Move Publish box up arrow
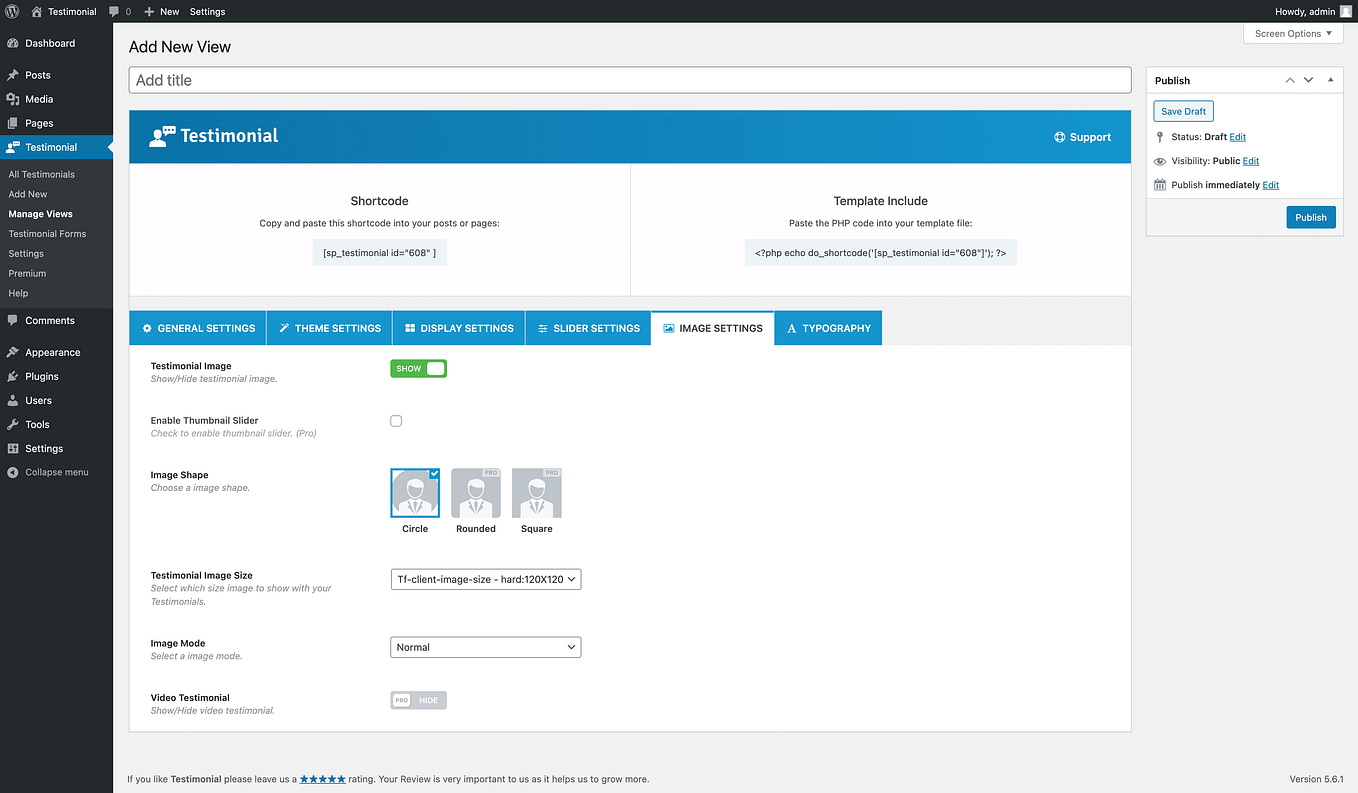 coord(1290,80)
